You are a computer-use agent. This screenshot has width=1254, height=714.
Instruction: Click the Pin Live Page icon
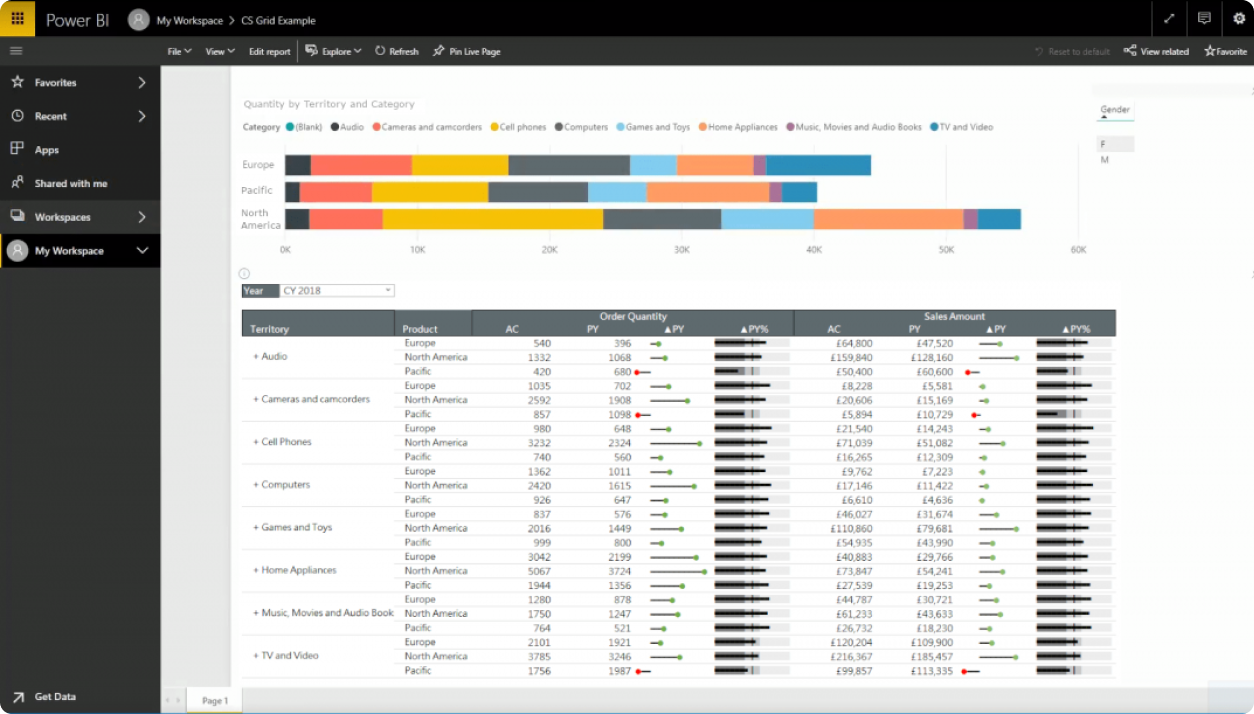465,51
